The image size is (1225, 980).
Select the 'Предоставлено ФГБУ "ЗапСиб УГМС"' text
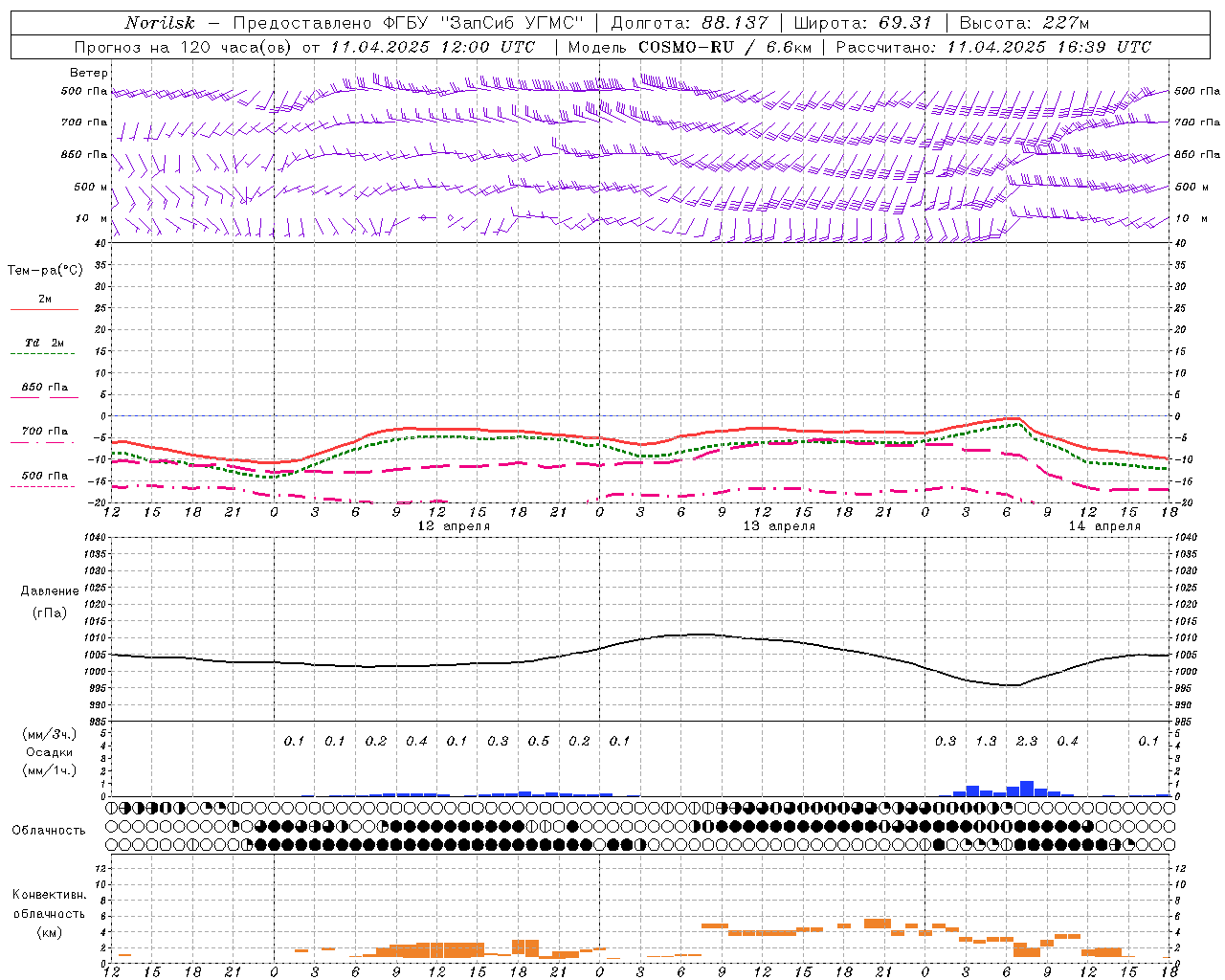(409, 23)
